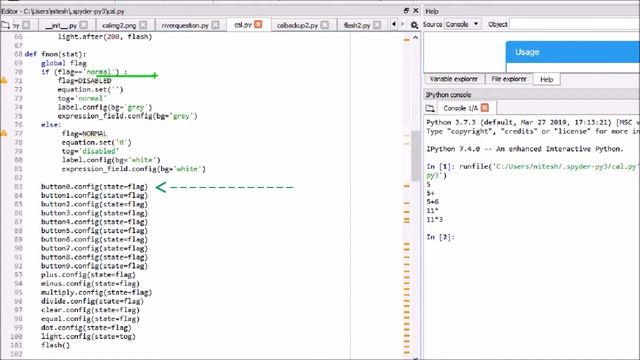
Task: Click line 79 tog='disabled'
Action: [90, 151]
